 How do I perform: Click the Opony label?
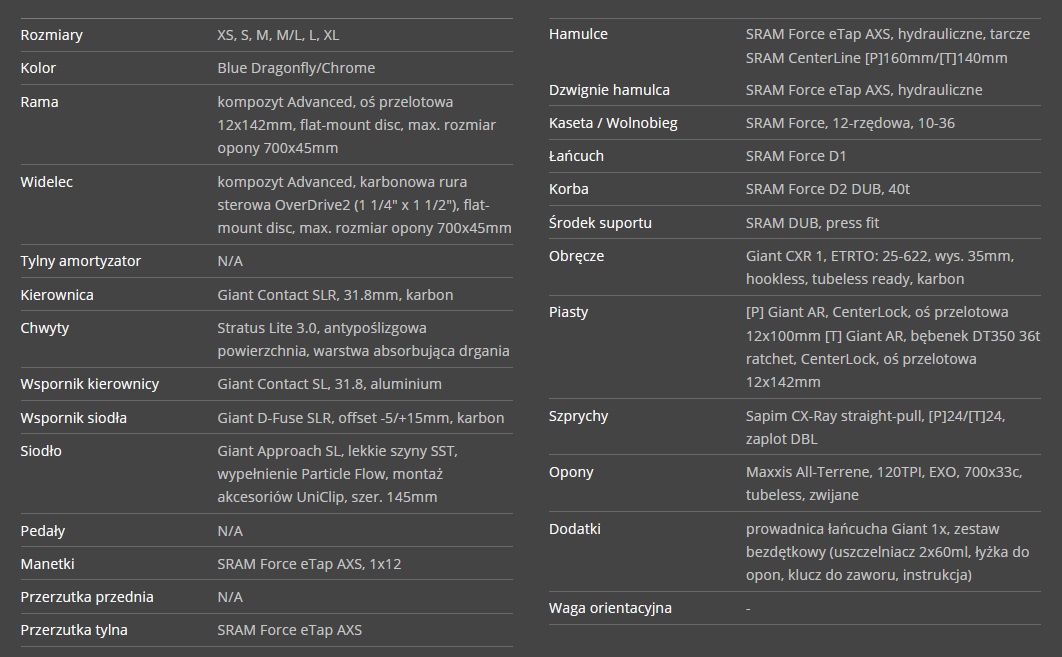[x=571, y=472]
